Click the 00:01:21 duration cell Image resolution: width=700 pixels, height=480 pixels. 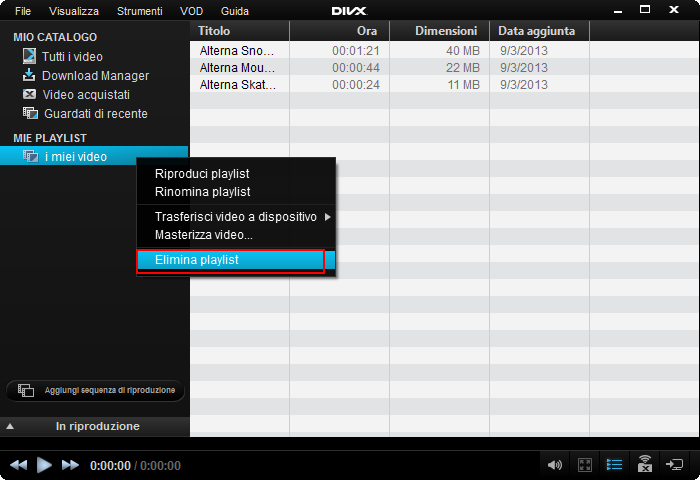[x=356, y=50]
